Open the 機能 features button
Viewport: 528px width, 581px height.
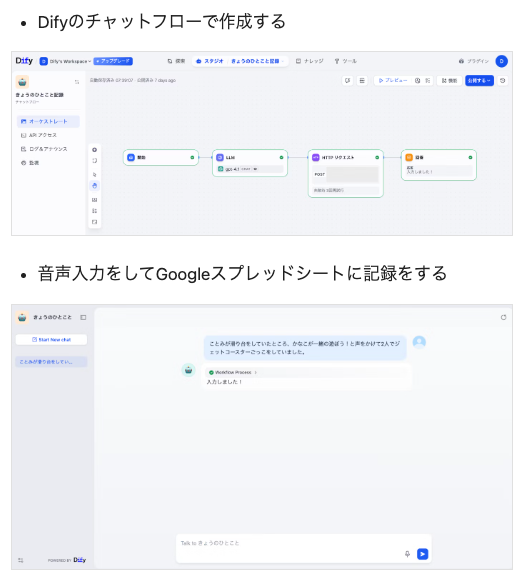tap(449, 80)
